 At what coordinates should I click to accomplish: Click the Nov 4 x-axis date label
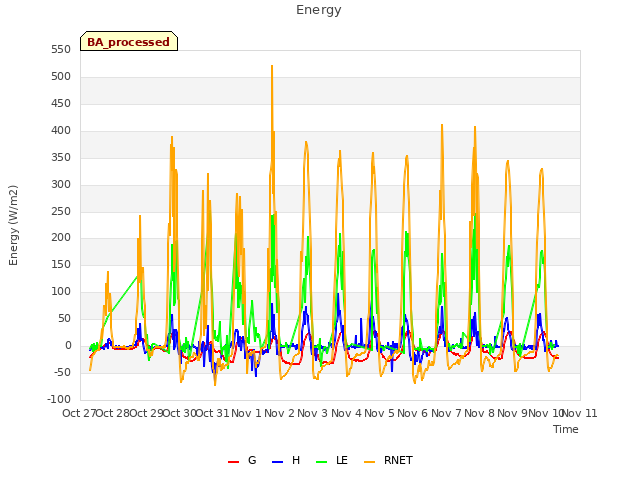click(346, 413)
